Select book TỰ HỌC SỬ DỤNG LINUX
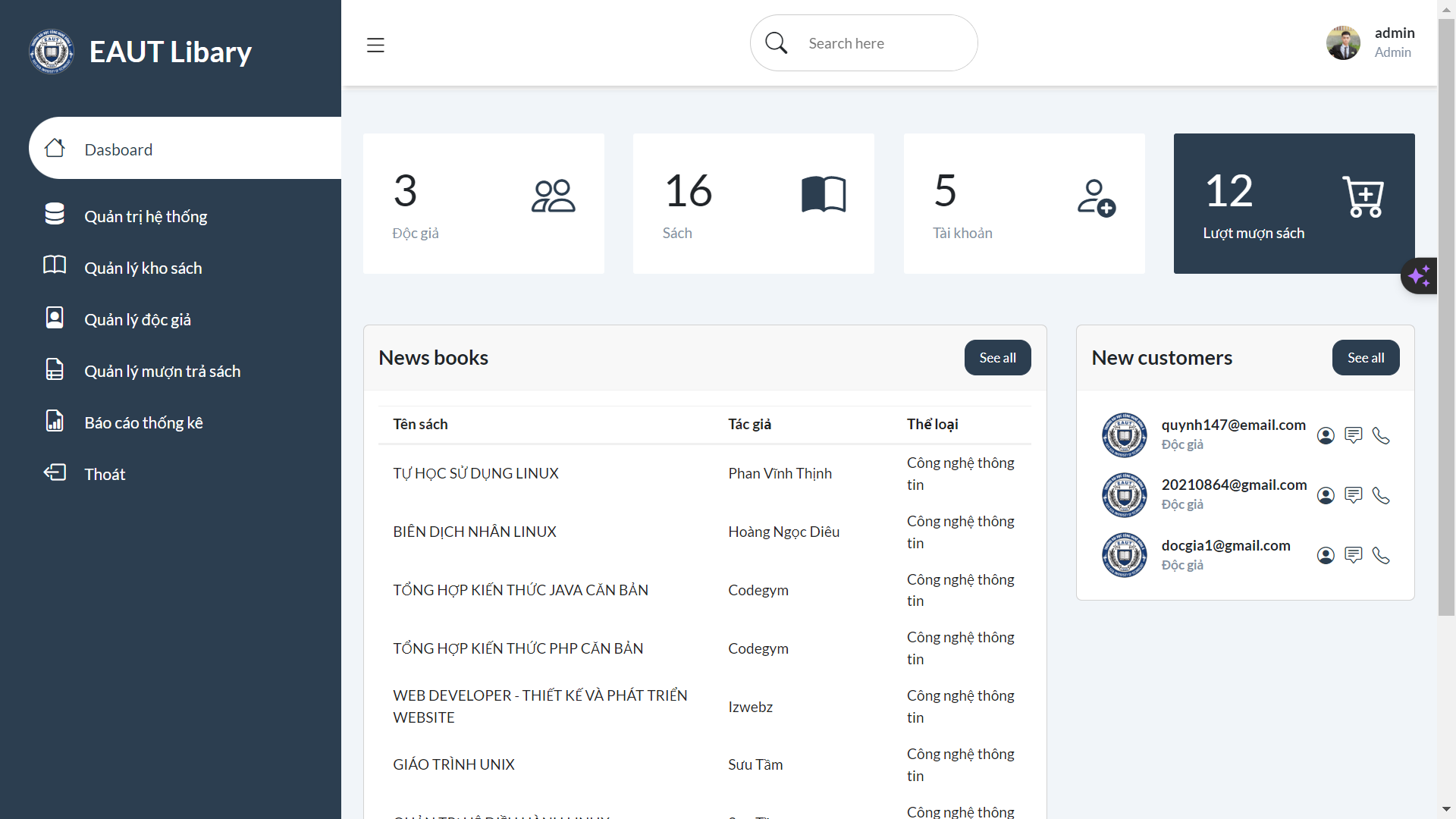 coord(475,473)
